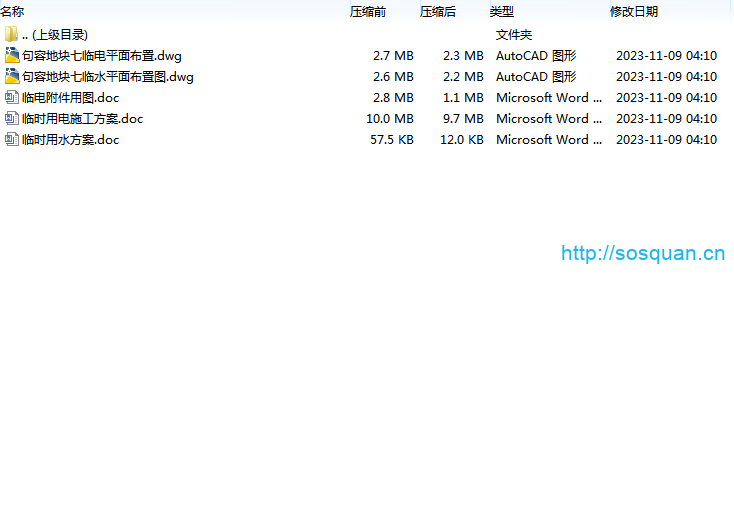Select file name 临时用水方案.doc
Image resolution: width=734 pixels, height=510 pixels.
[x=70, y=140]
